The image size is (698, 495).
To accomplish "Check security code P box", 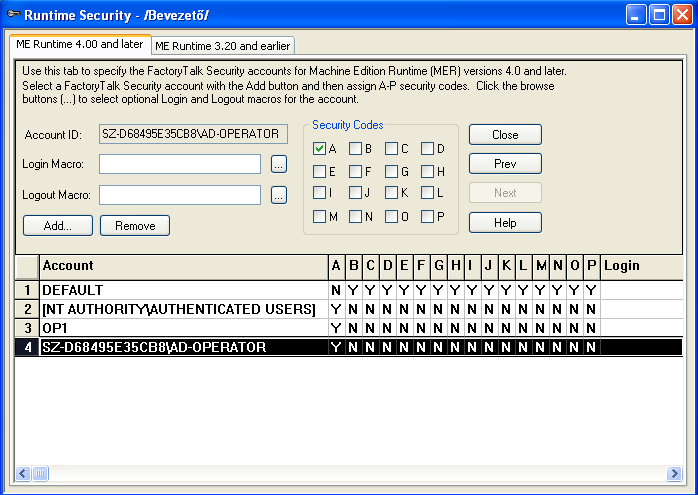I will [427, 217].
